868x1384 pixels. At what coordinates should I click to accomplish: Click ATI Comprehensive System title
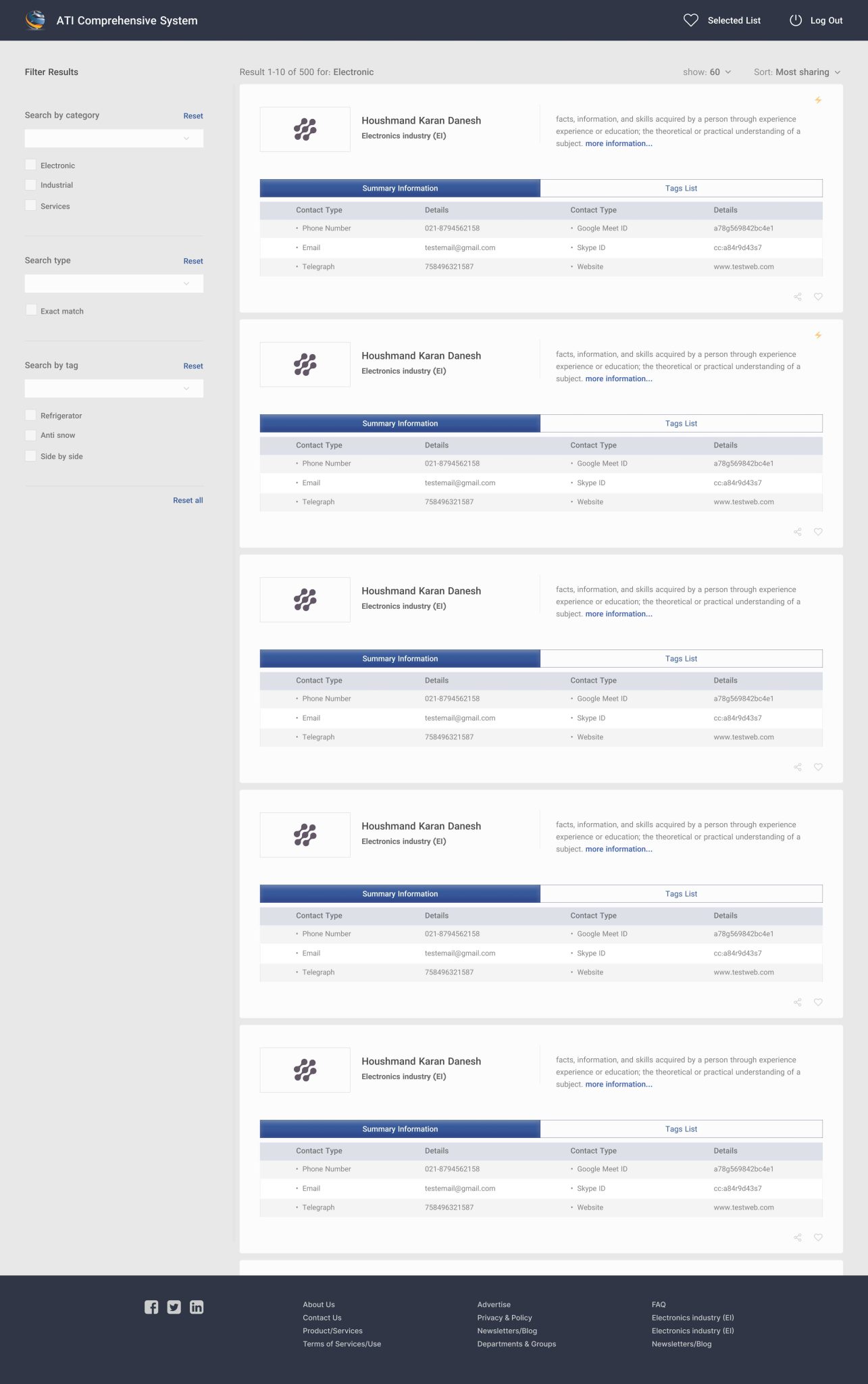(127, 21)
